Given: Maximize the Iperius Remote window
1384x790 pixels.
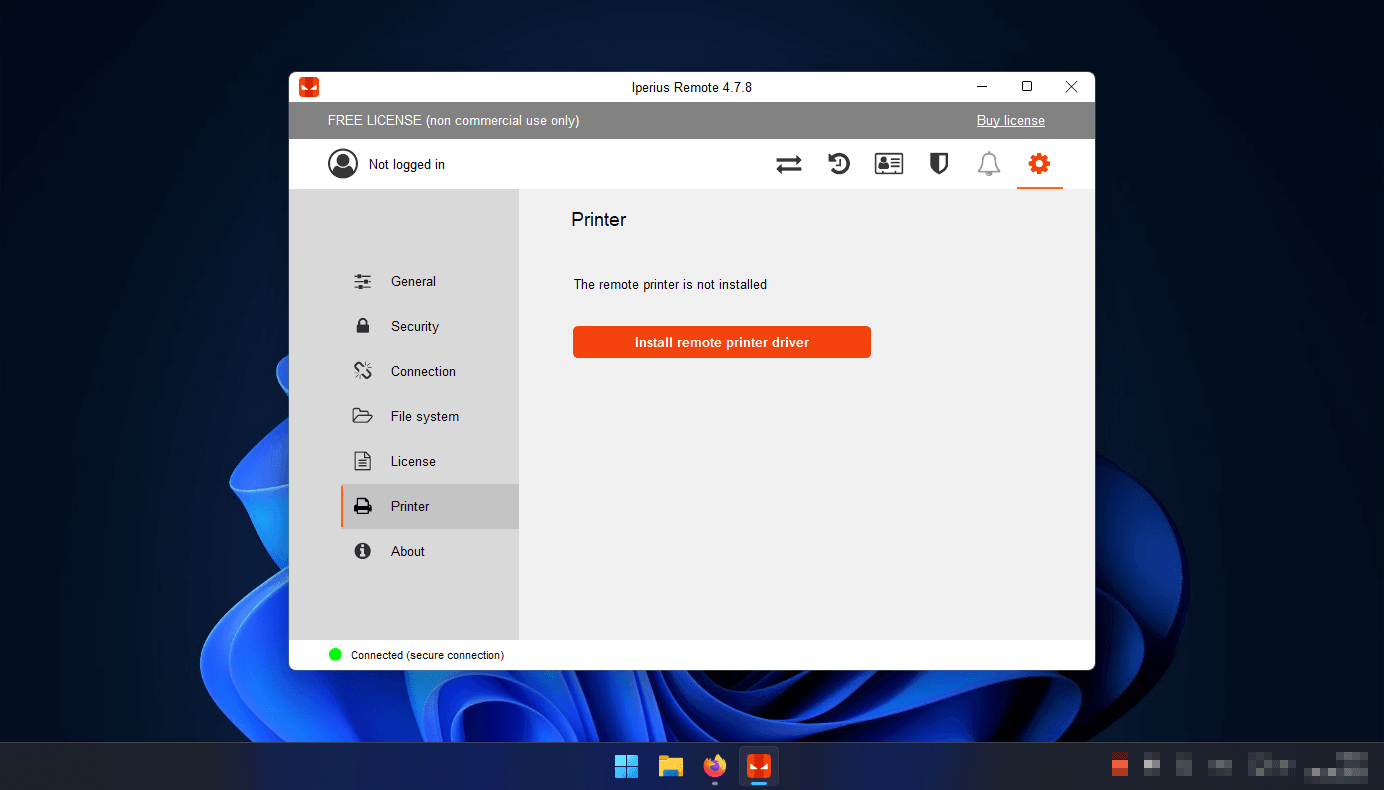Looking at the screenshot, I should pyautogui.click(x=1027, y=87).
